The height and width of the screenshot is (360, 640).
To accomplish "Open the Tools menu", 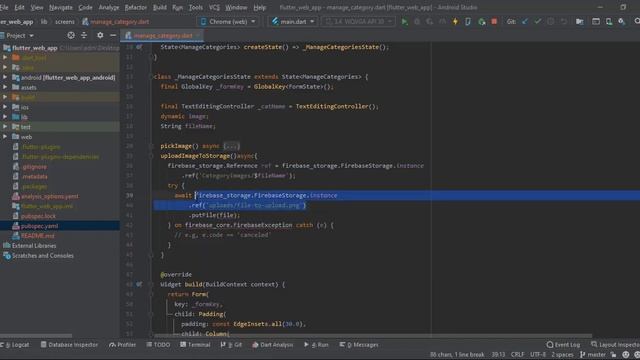I will (x=196, y=7).
